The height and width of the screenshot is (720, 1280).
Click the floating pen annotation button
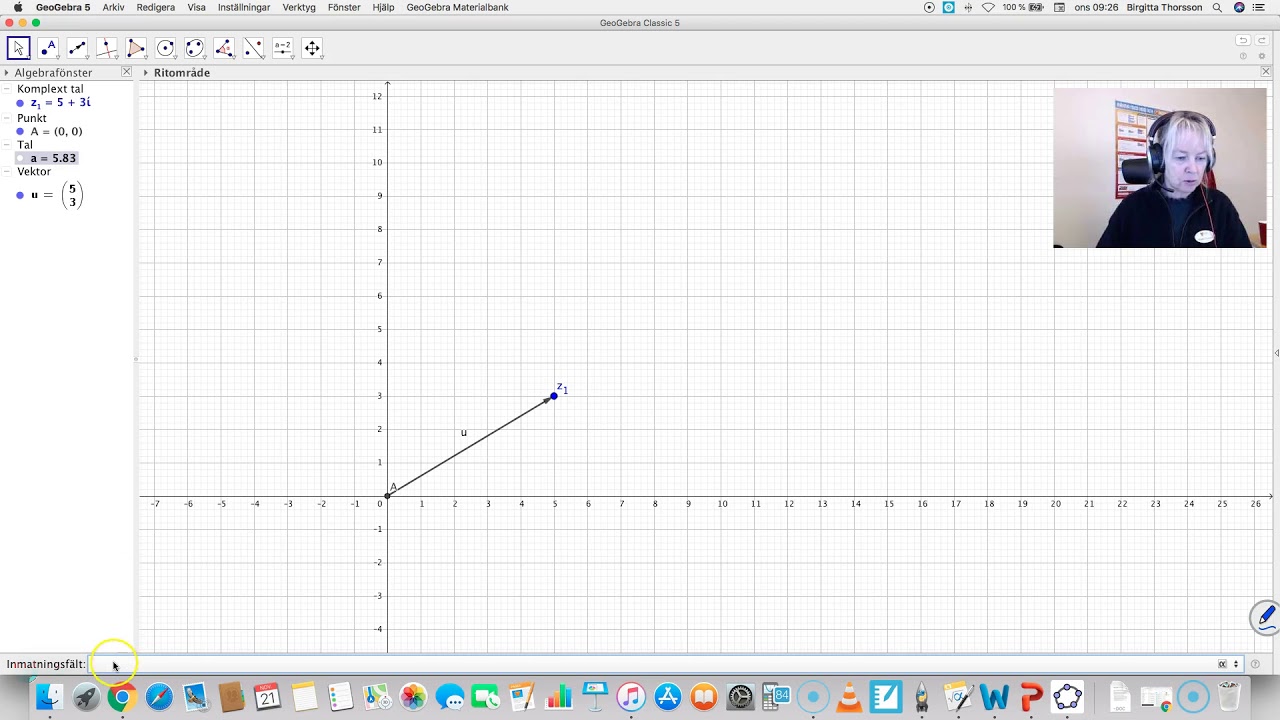1265,616
